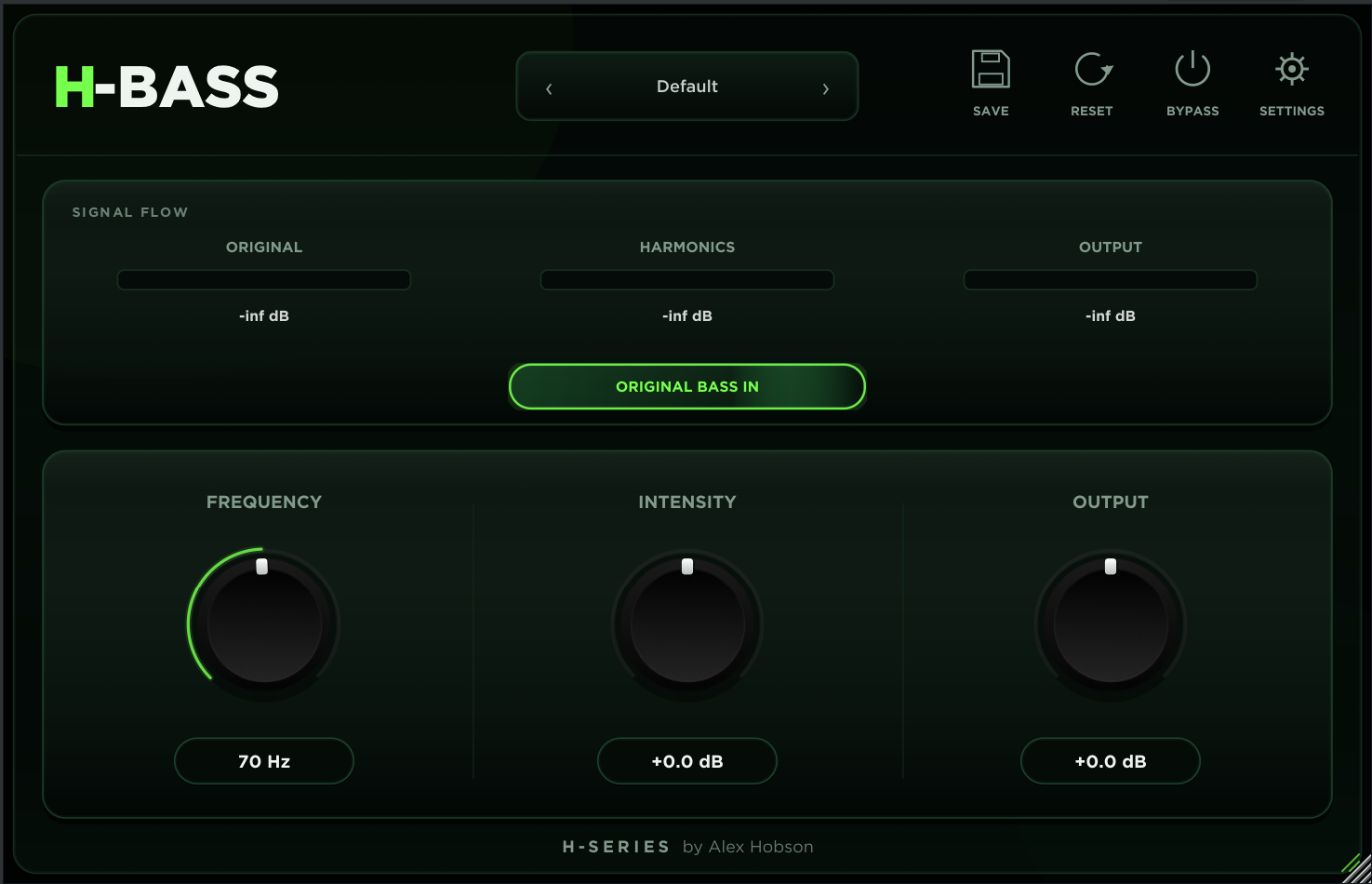Screen dimensions: 1372x884
Task: Click the H-BASS logo
Action: point(167,87)
